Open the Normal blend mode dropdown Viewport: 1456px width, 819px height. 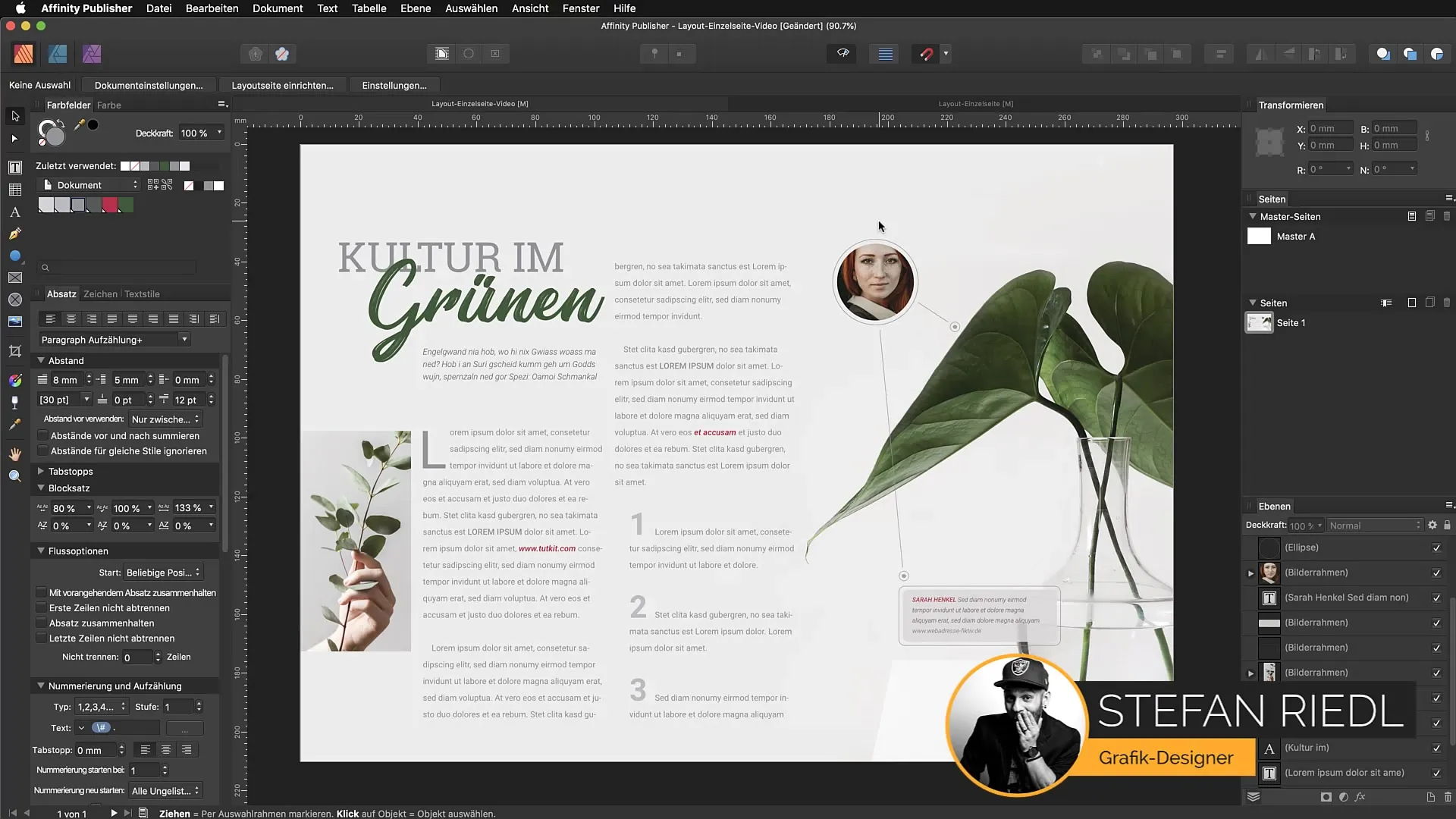click(x=1375, y=526)
